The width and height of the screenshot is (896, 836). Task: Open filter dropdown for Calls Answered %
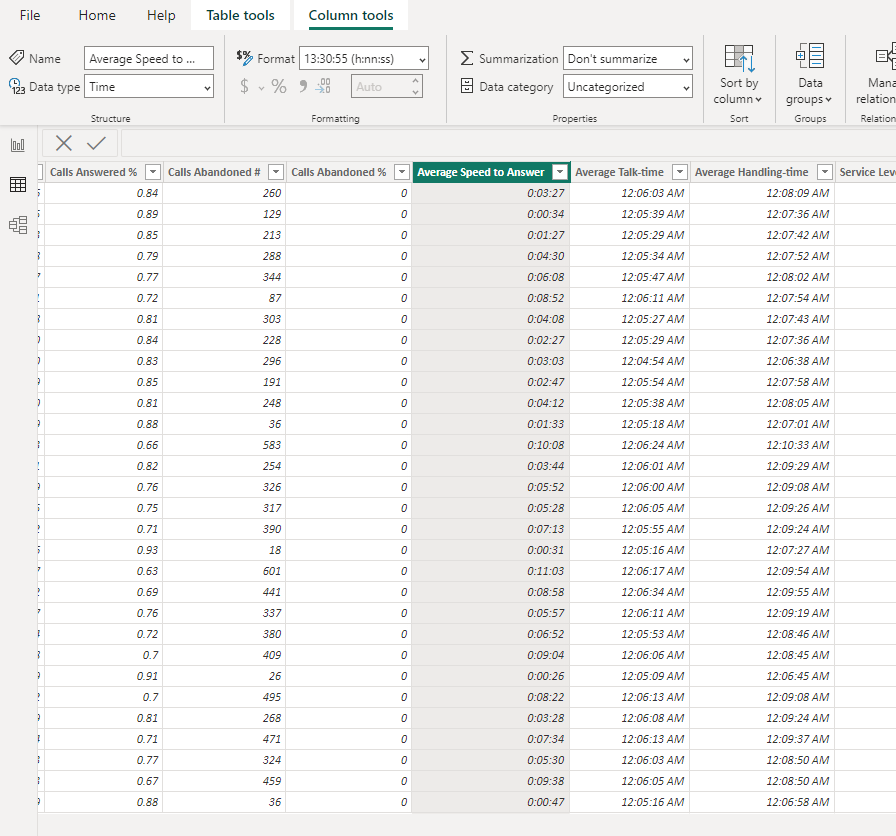(153, 172)
